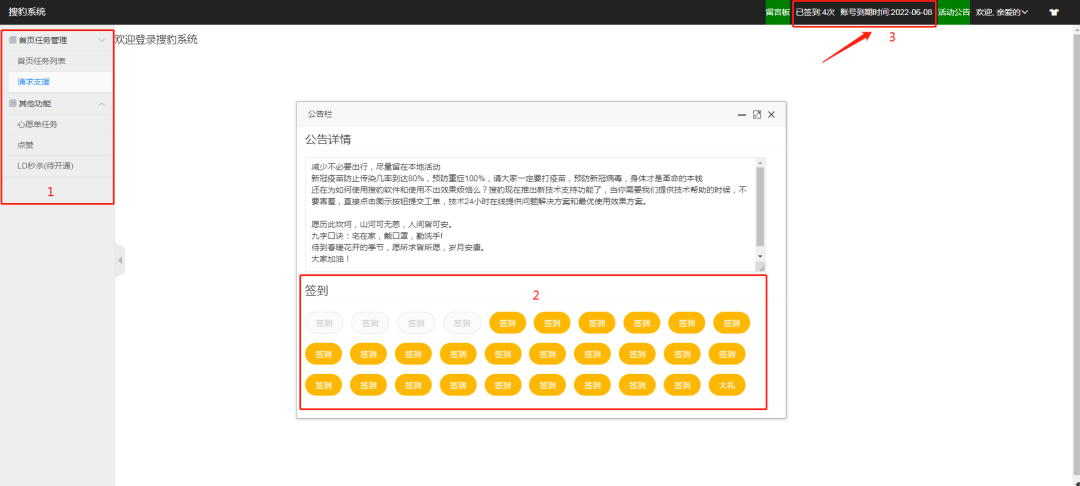Collapse the 首页任务管理 menu group
The image size is (1080, 486).
point(57,41)
